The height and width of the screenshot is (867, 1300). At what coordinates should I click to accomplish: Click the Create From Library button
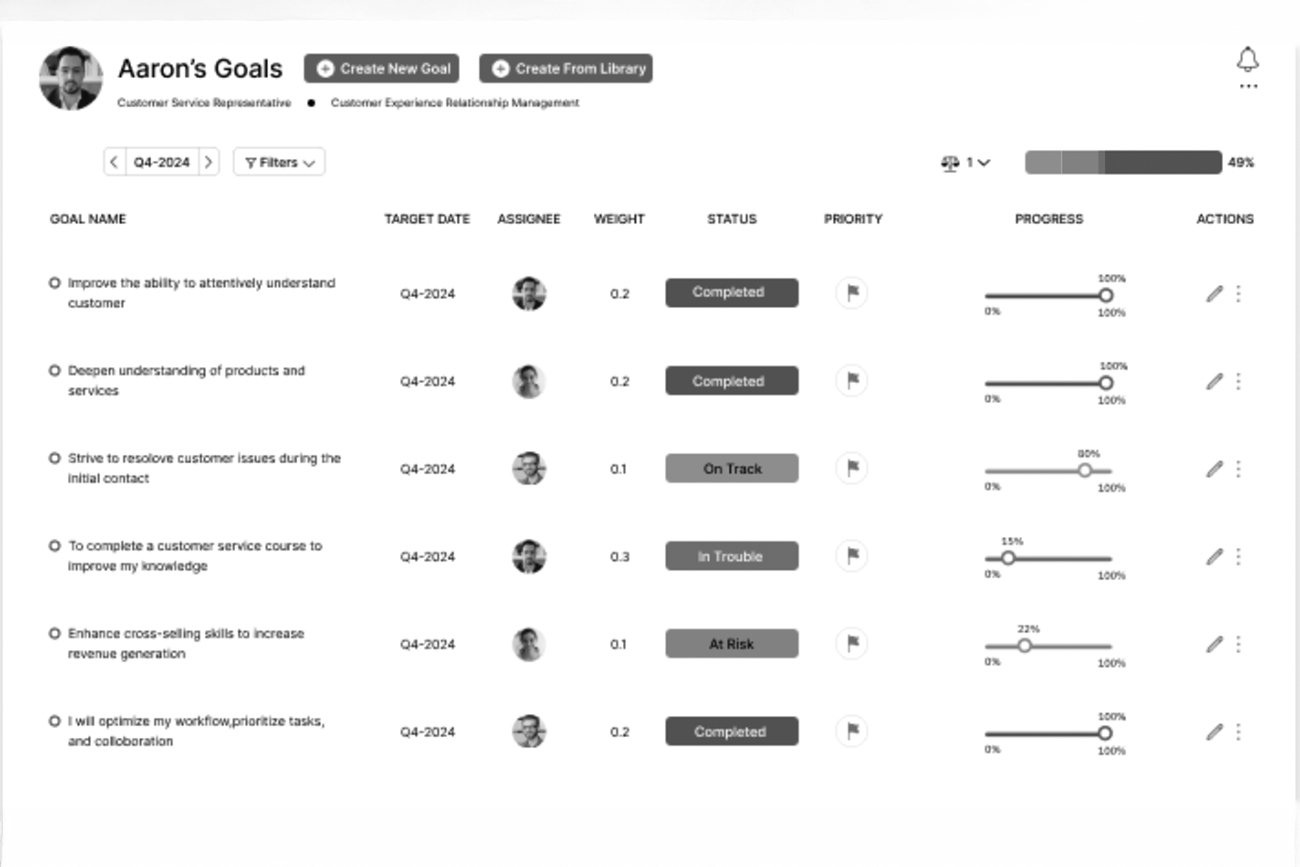[x=566, y=68]
